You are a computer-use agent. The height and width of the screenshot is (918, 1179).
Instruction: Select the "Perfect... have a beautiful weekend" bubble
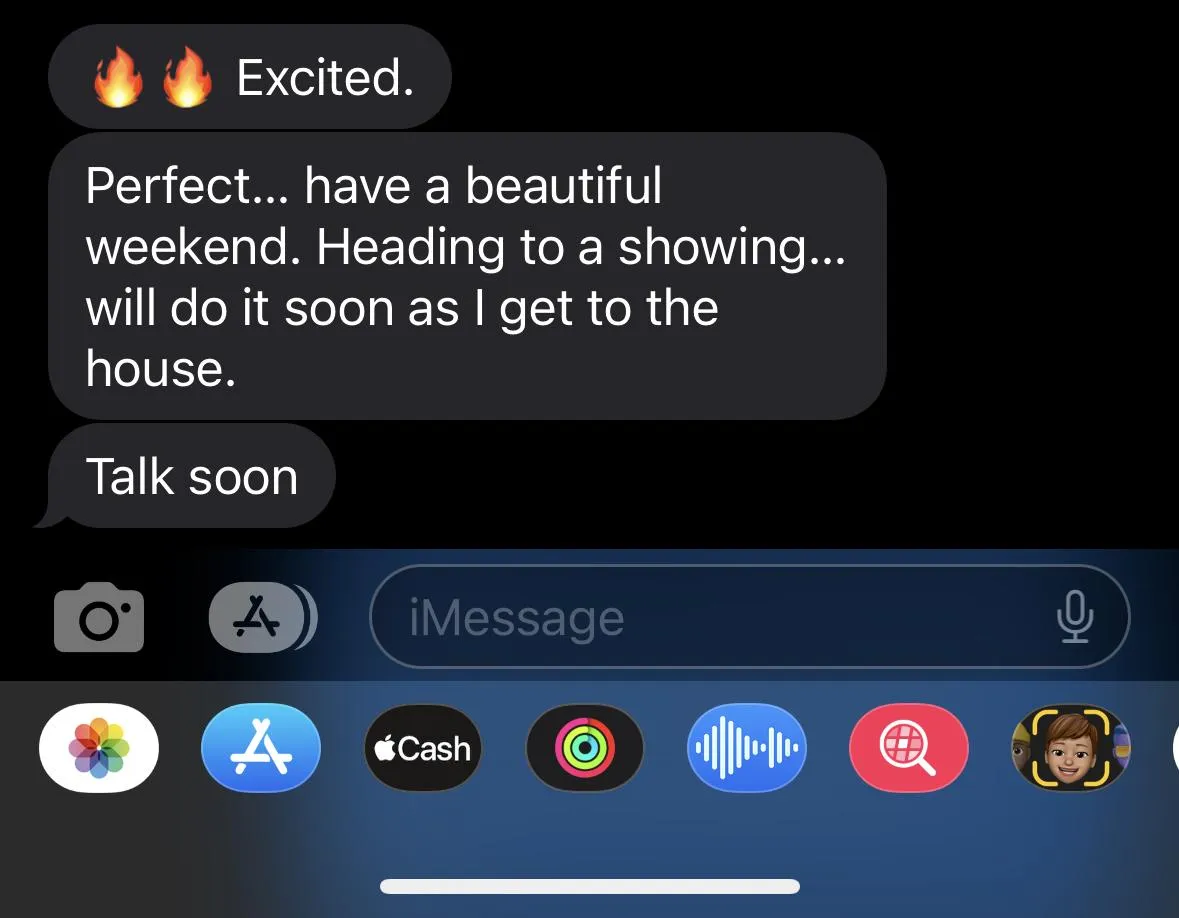467,276
